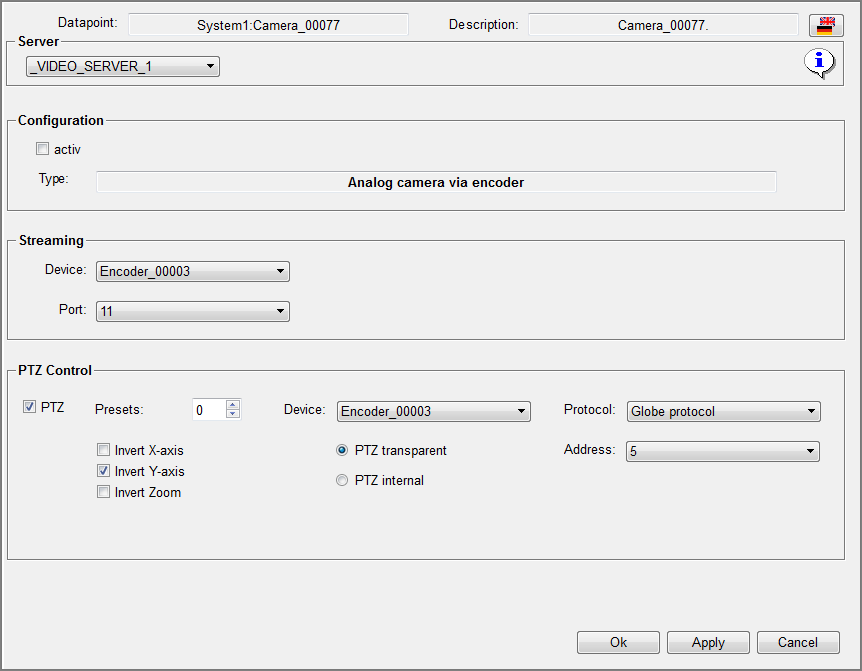Click into the Description text field
This screenshot has width=862, height=671.
click(663, 25)
